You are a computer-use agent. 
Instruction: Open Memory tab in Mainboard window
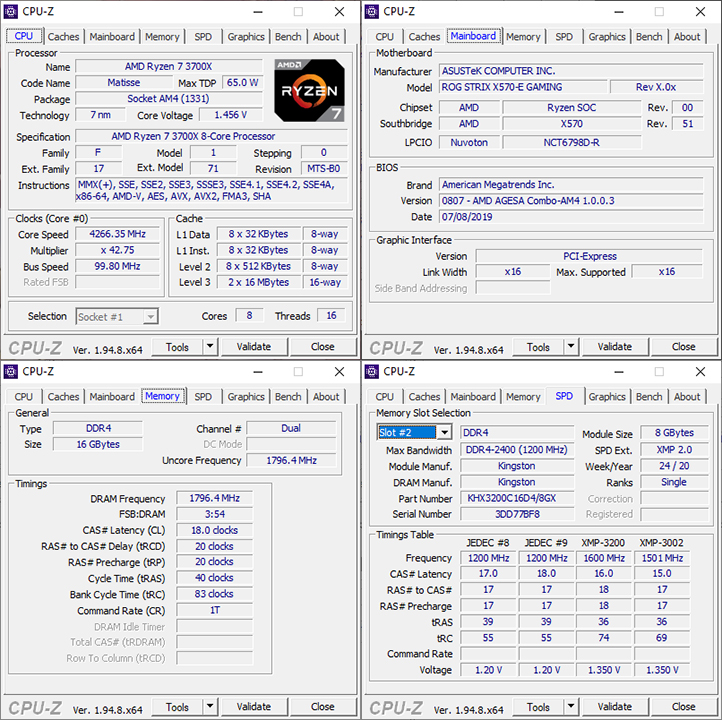coord(523,36)
